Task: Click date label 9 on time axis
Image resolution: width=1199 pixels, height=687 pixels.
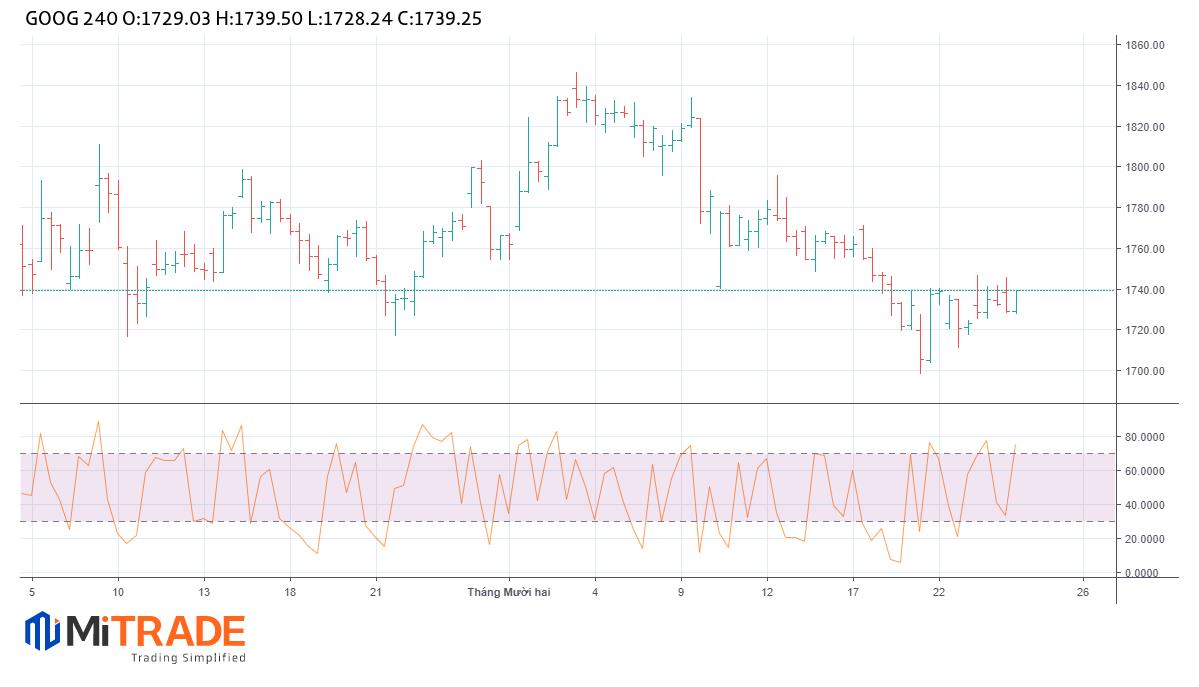Action: click(x=681, y=592)
